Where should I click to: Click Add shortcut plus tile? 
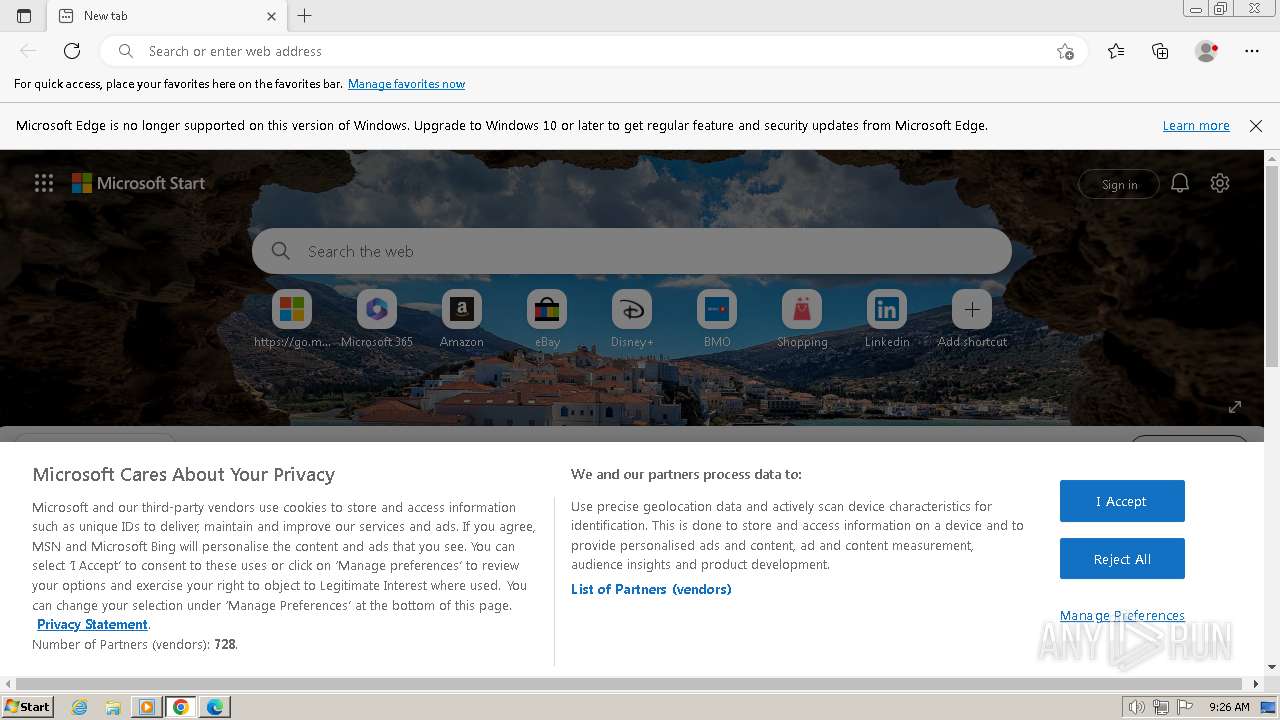click(972, 319)
